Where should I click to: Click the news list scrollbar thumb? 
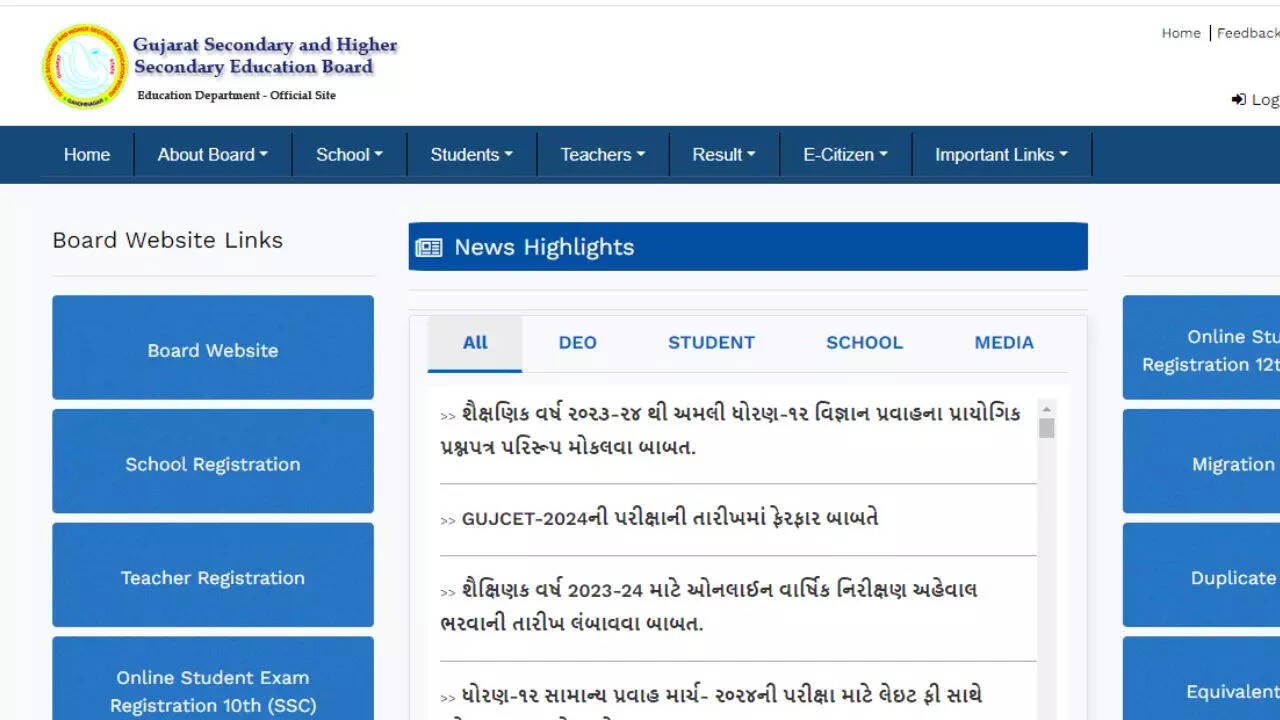1047,429
